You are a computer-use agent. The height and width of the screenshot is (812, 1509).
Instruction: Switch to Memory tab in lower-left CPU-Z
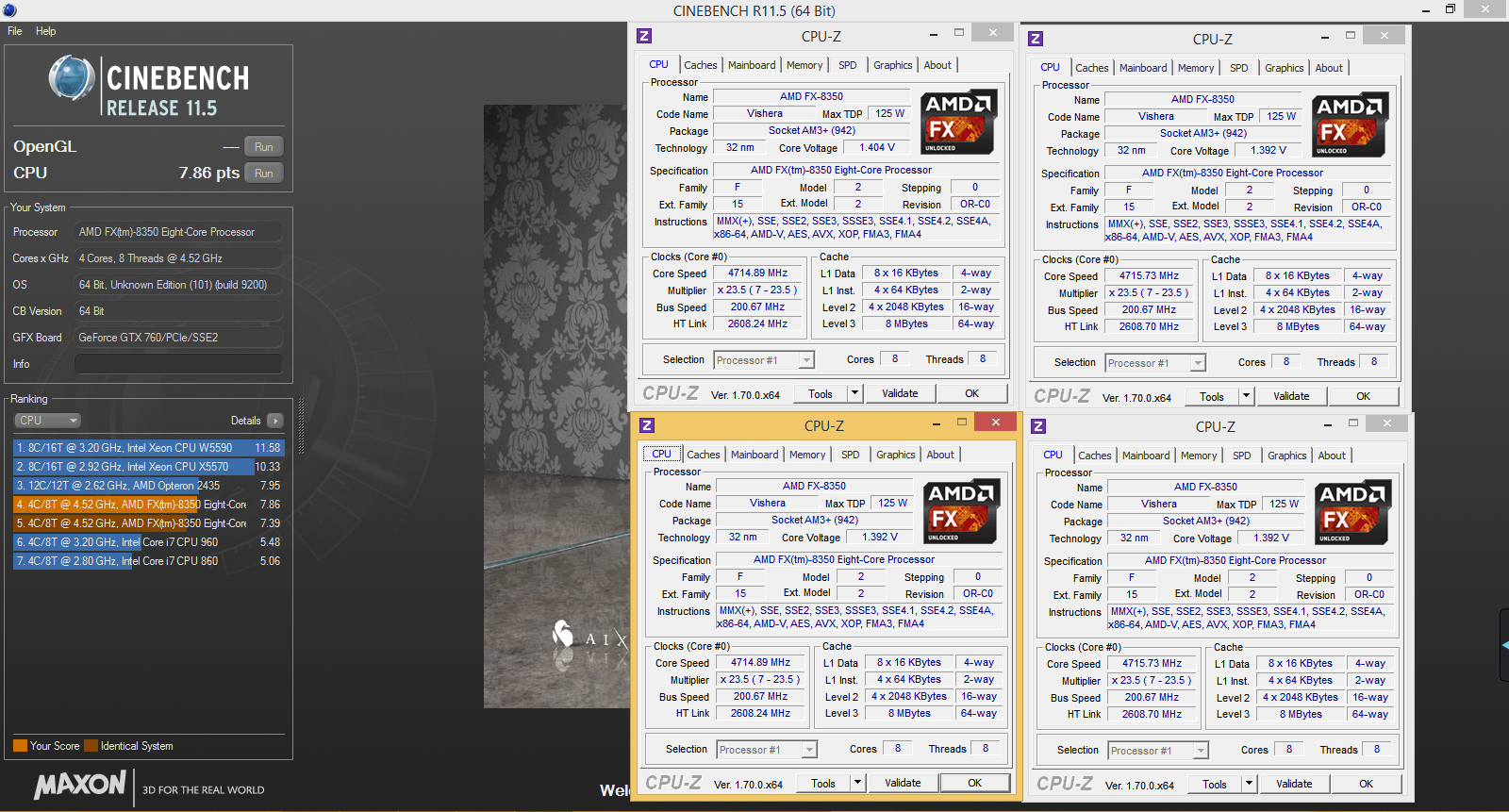coord(807,455)
